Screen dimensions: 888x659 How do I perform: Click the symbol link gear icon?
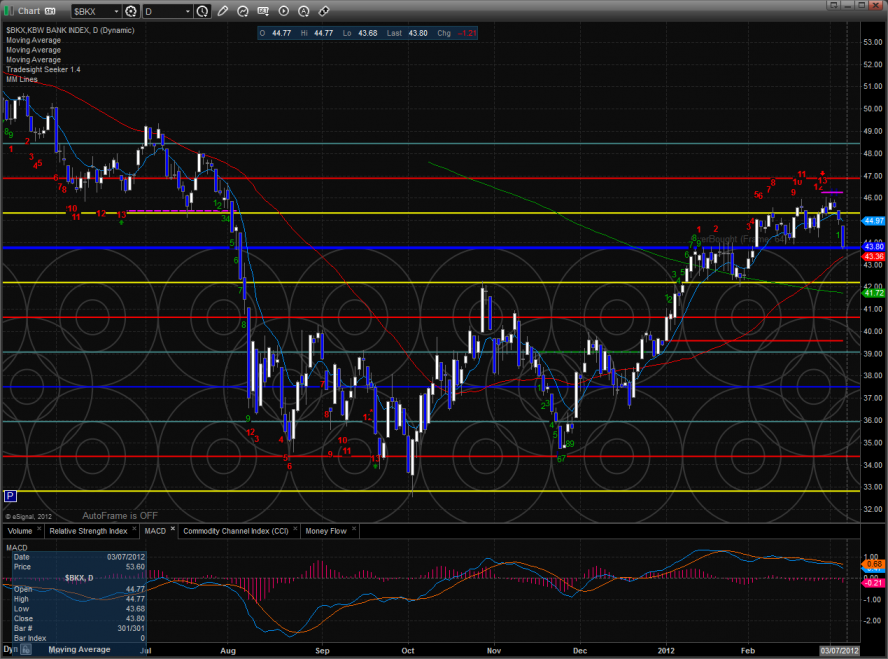[131, 11]
